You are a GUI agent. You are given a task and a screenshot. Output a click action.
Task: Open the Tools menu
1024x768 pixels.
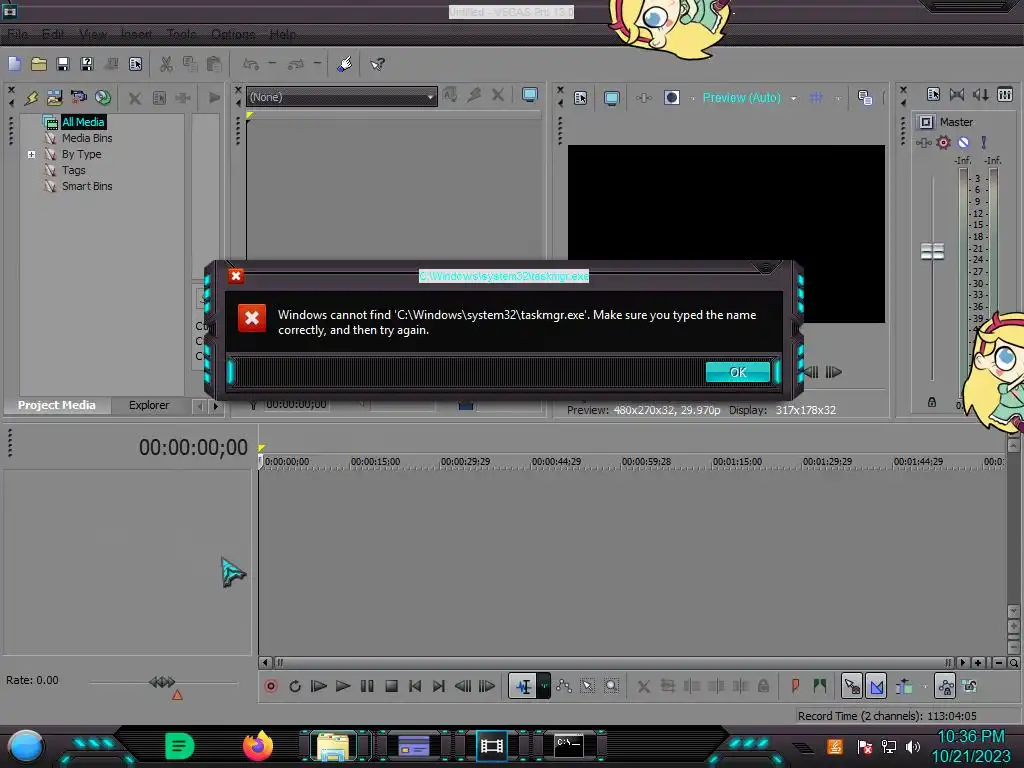click(x=181, y=34)
